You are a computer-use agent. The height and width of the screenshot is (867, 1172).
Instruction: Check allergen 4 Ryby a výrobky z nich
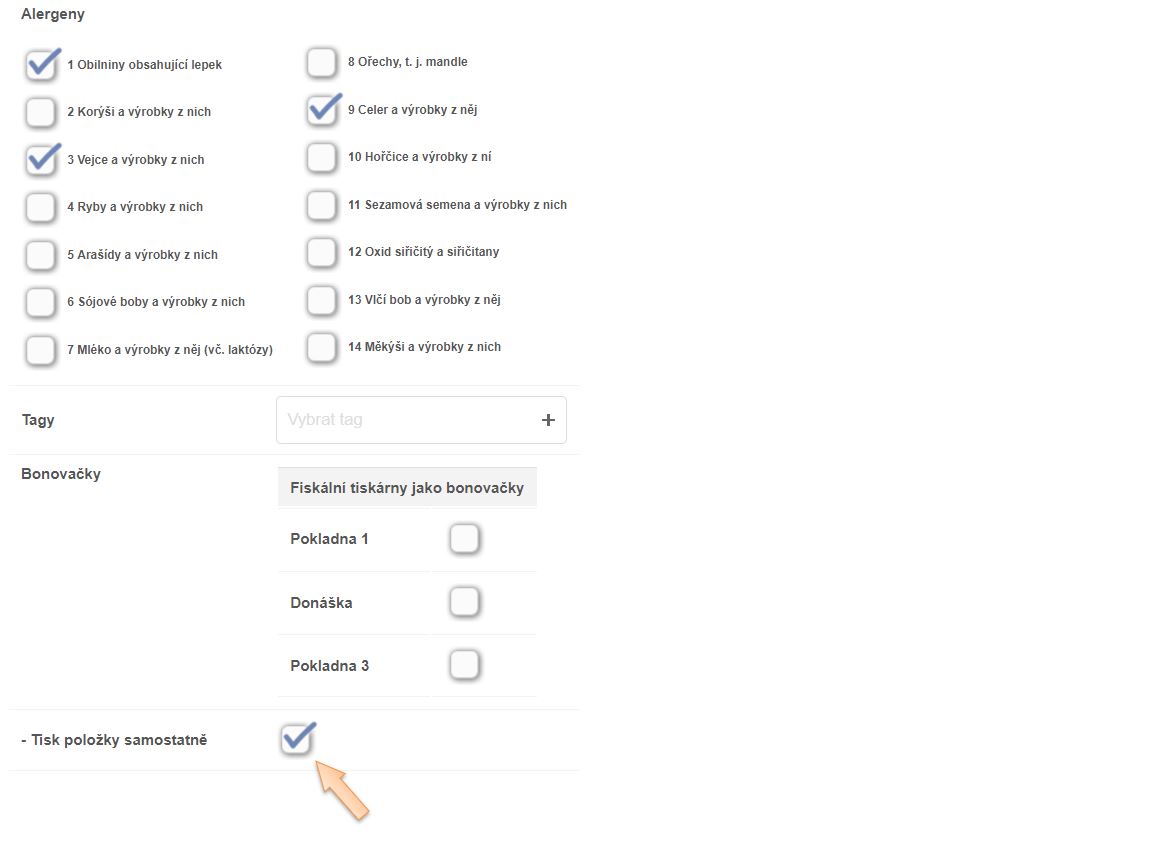click(x=41, y=207)
